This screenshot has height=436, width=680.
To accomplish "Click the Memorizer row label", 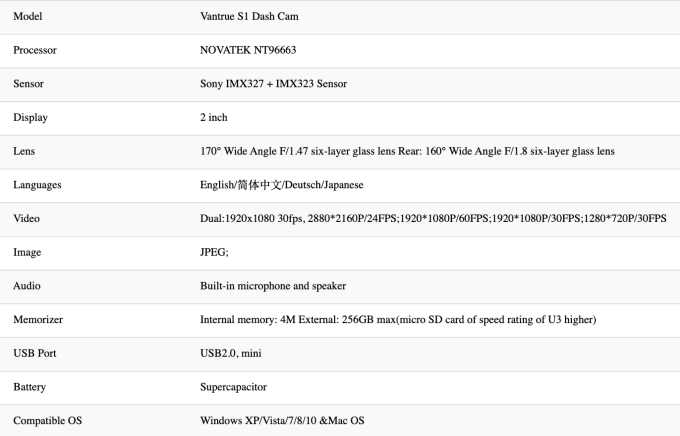I will pos(38,320).
